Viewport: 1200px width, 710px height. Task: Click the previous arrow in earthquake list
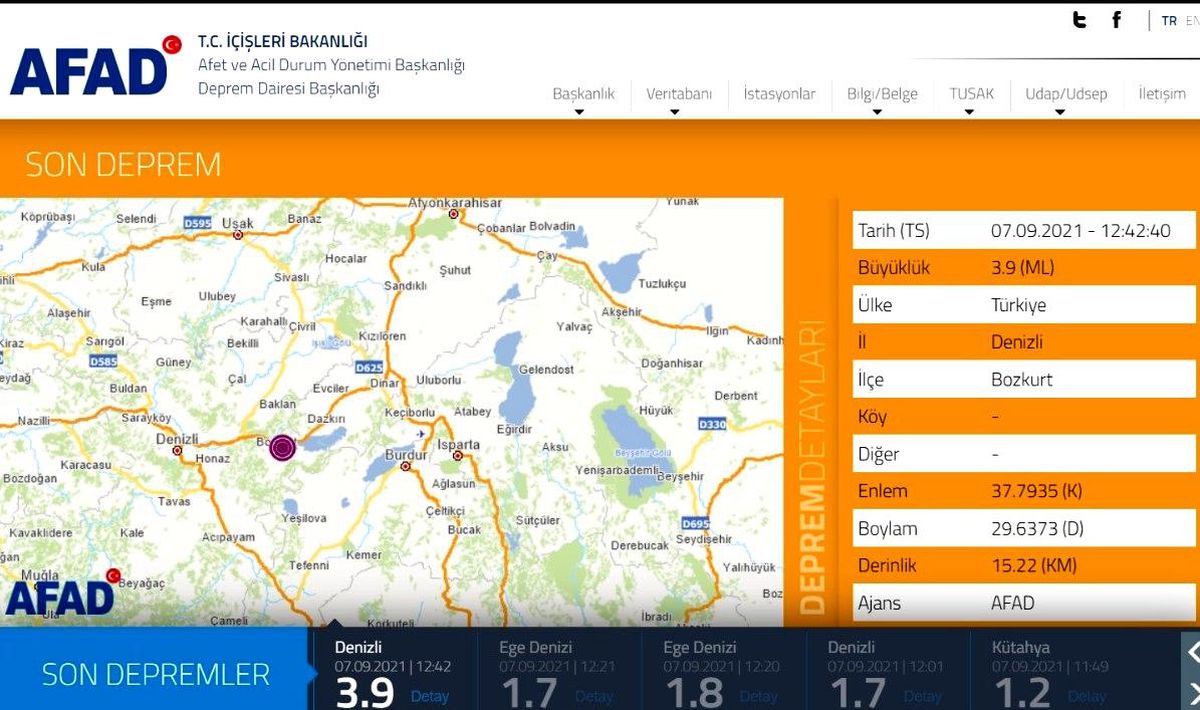coord(1192,652)
